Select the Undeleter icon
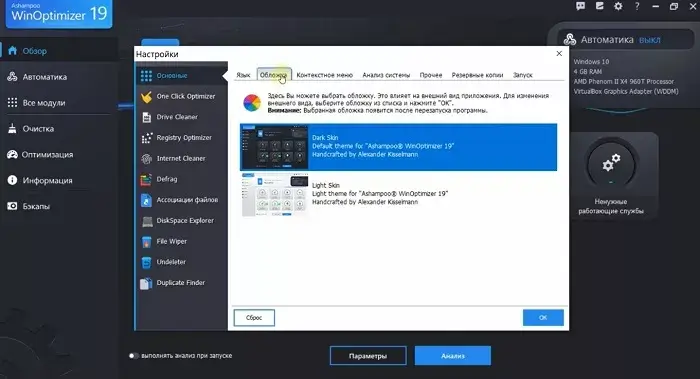 pos(146,262)
